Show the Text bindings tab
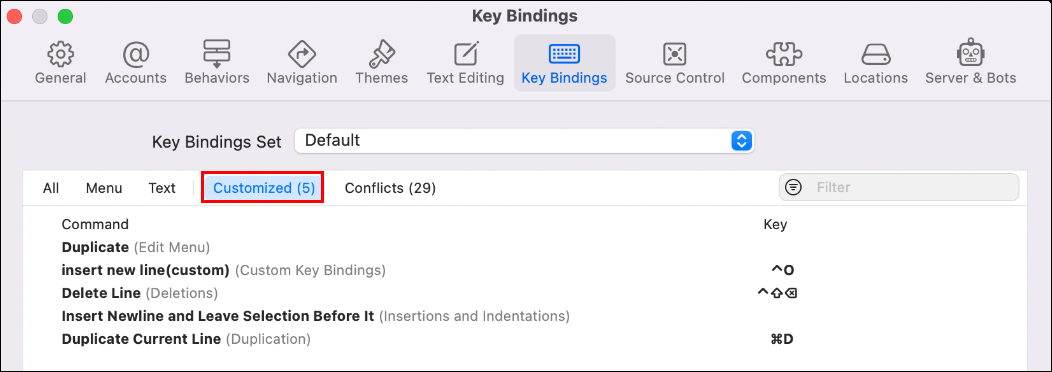The height and width of the screenshot is (372, 1052). click(x=162, y=188)
